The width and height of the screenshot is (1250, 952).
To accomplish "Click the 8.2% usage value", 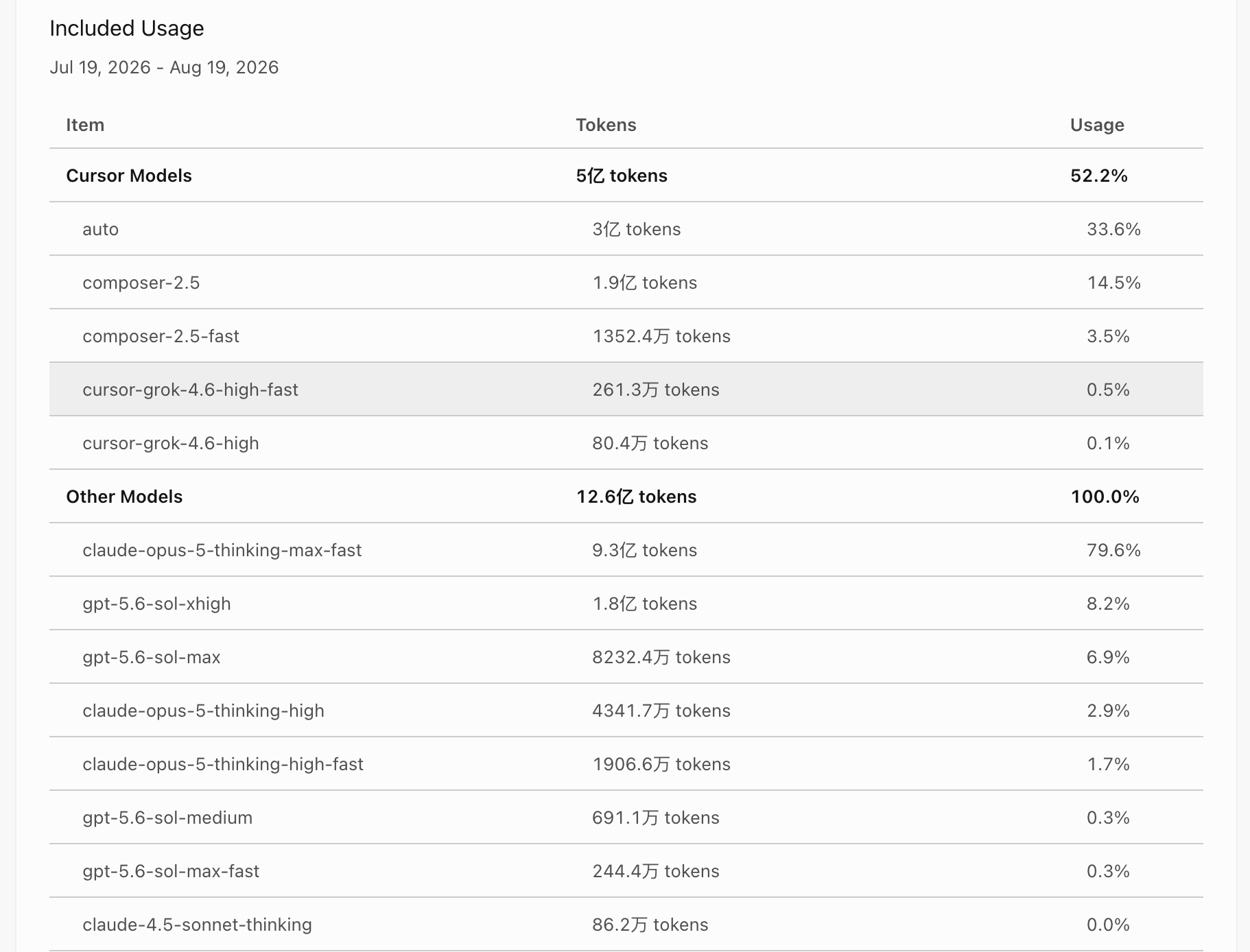I will coord(1108,604).
